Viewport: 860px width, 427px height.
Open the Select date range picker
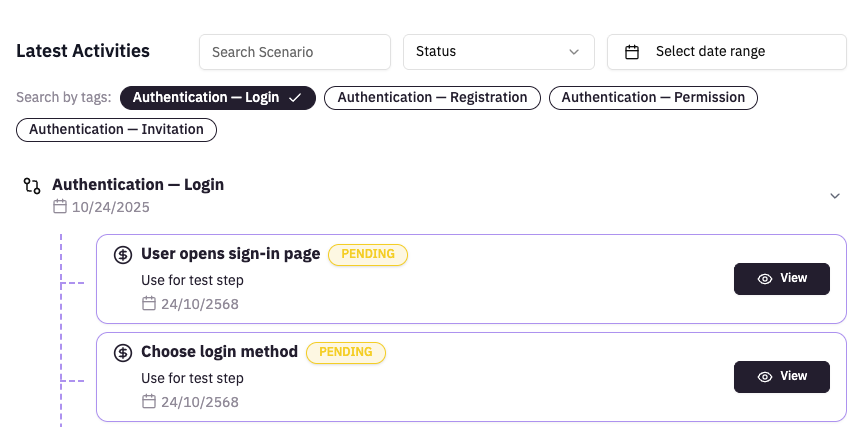(x=726, y=52)
